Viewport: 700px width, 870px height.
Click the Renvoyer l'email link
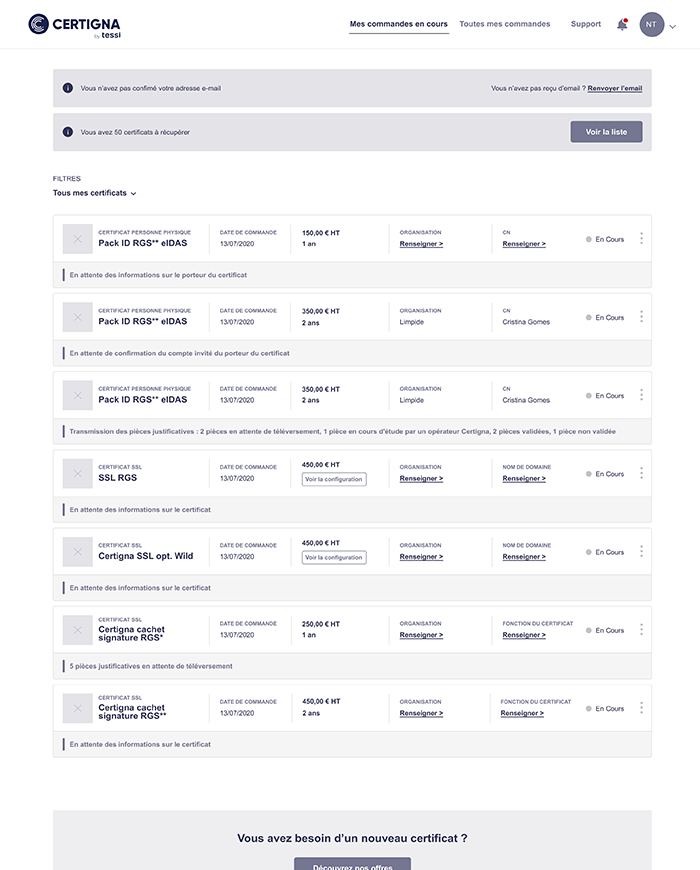(x=615, y=88)
